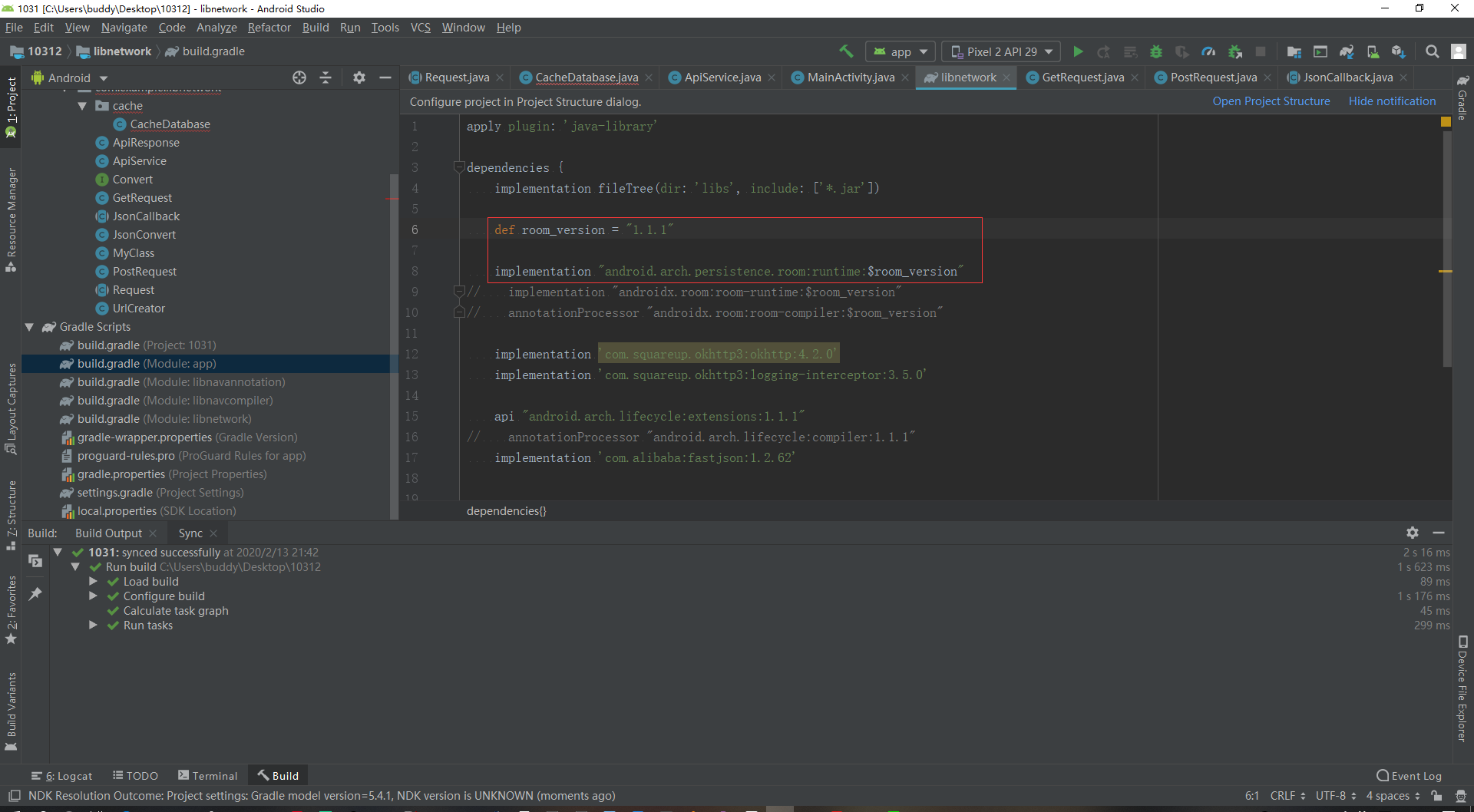Close the Sync build tab
Image resolution: width=1474 pixels, height=812 pixels.
pos(213,533)
